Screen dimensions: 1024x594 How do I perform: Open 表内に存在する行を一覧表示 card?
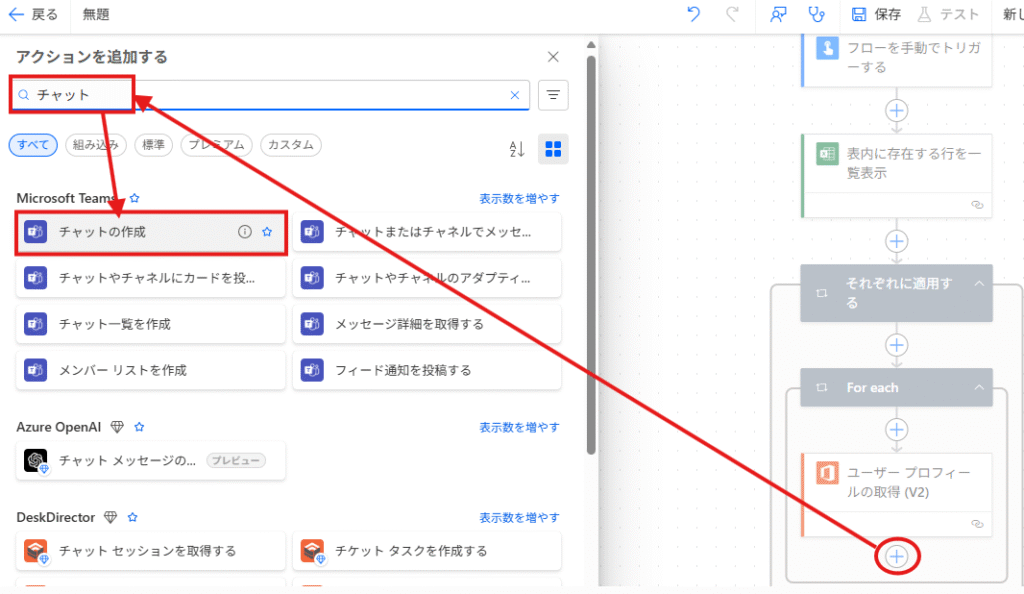897,176
